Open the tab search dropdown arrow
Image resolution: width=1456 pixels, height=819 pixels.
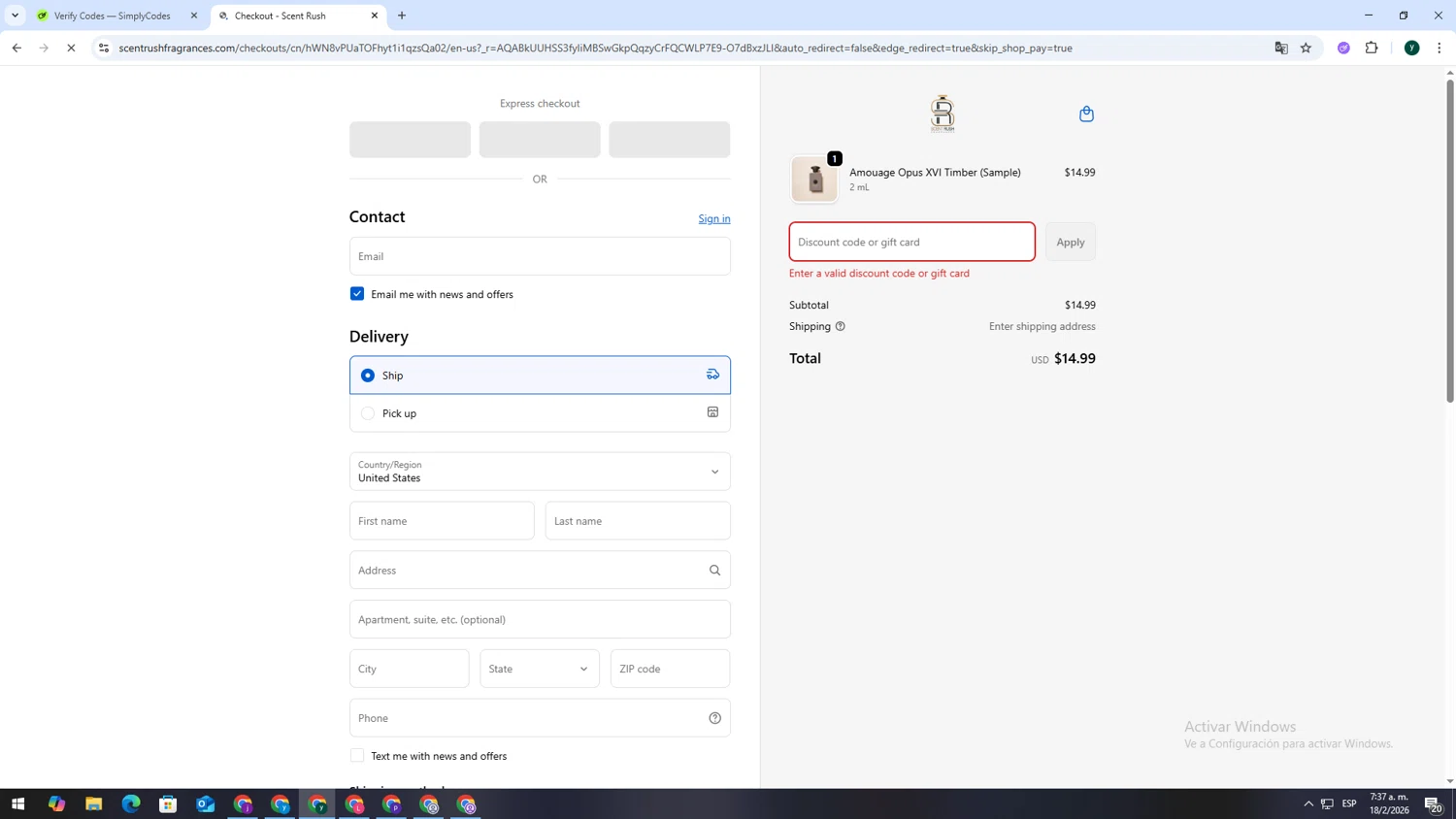(15, 16)
